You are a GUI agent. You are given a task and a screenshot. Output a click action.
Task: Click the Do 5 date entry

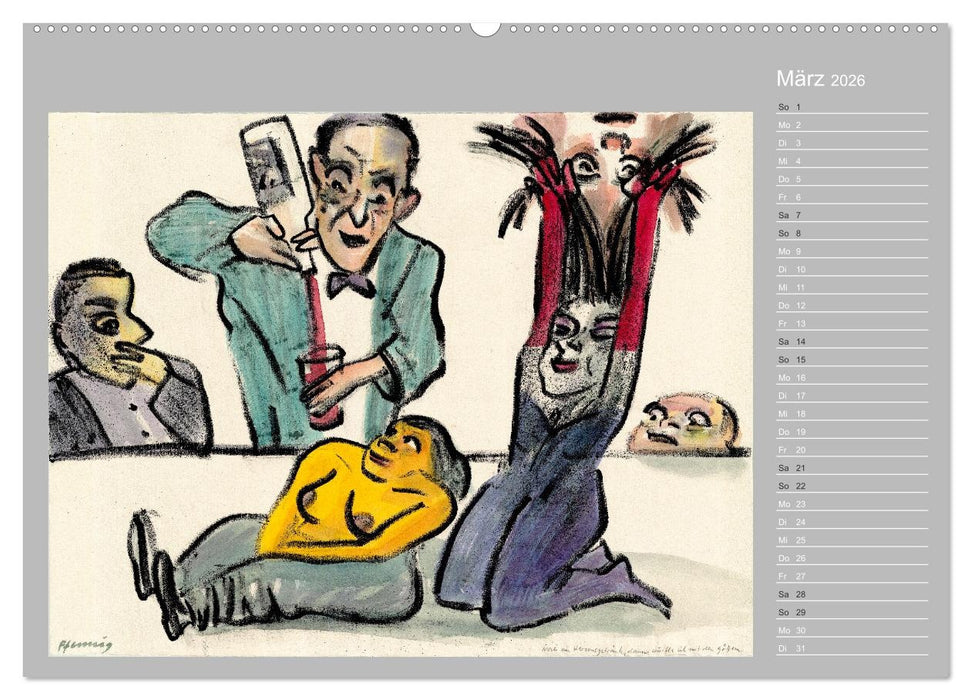pos(790,180)
